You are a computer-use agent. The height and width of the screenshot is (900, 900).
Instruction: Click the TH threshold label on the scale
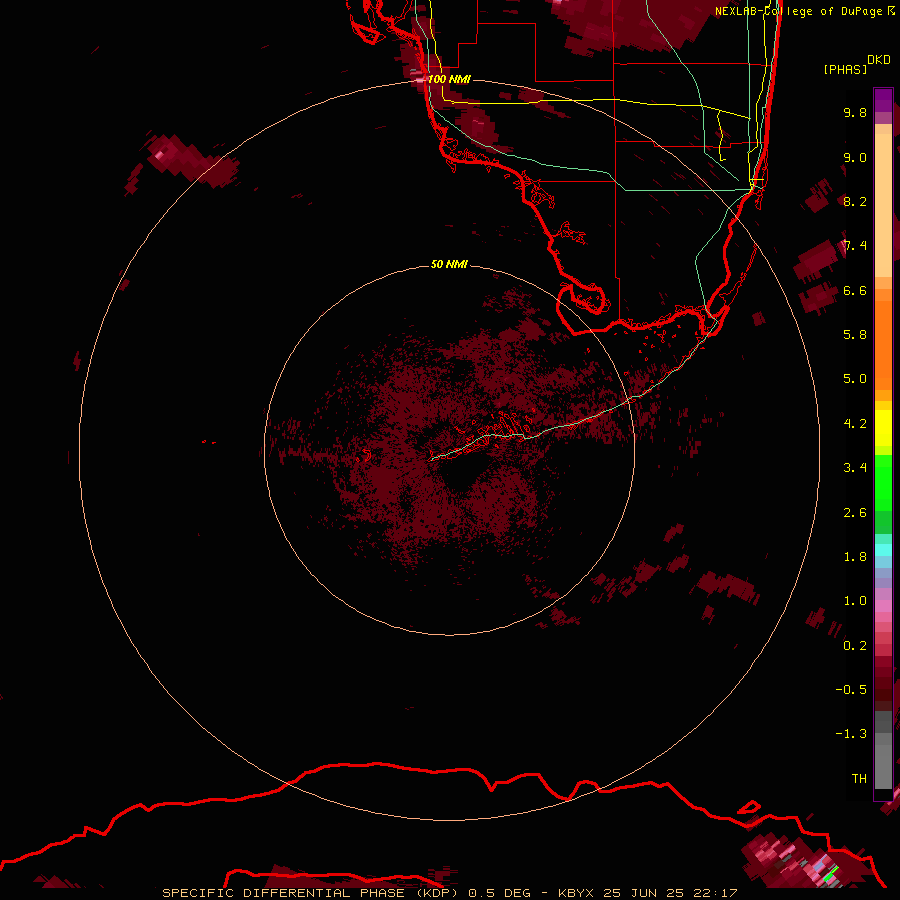coord(859,778)
